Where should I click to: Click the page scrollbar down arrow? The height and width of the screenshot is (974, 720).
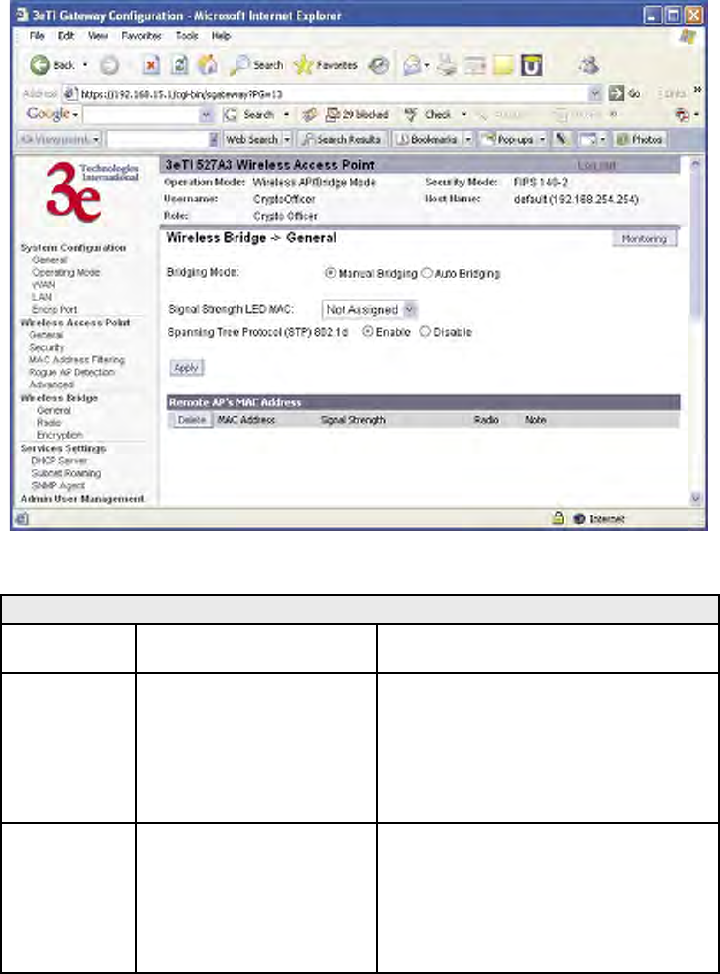point(695,498)
